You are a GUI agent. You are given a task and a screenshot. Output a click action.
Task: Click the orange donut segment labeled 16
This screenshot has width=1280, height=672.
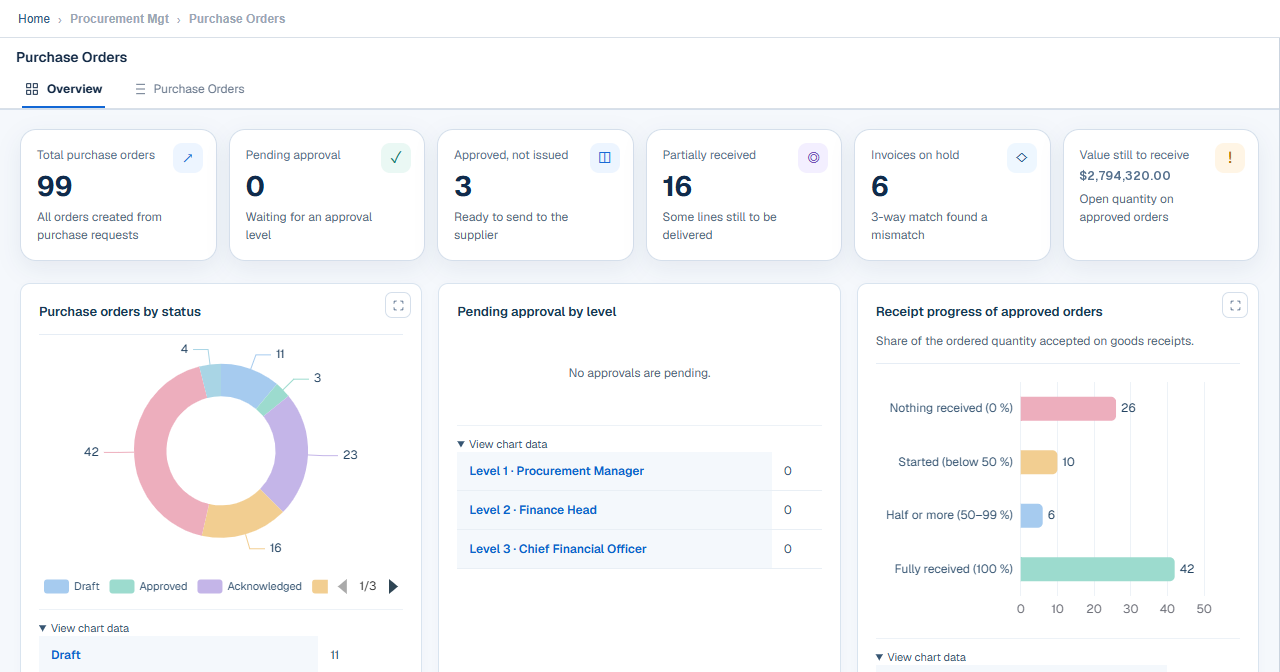[241, 514]
